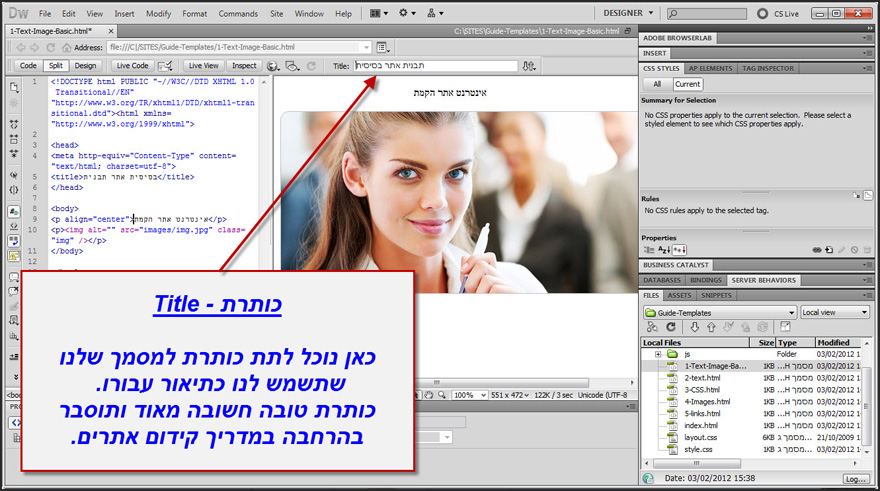Screen dimensions: 880x491
Task: Open the File menu
Action: [x=45, y=13]
